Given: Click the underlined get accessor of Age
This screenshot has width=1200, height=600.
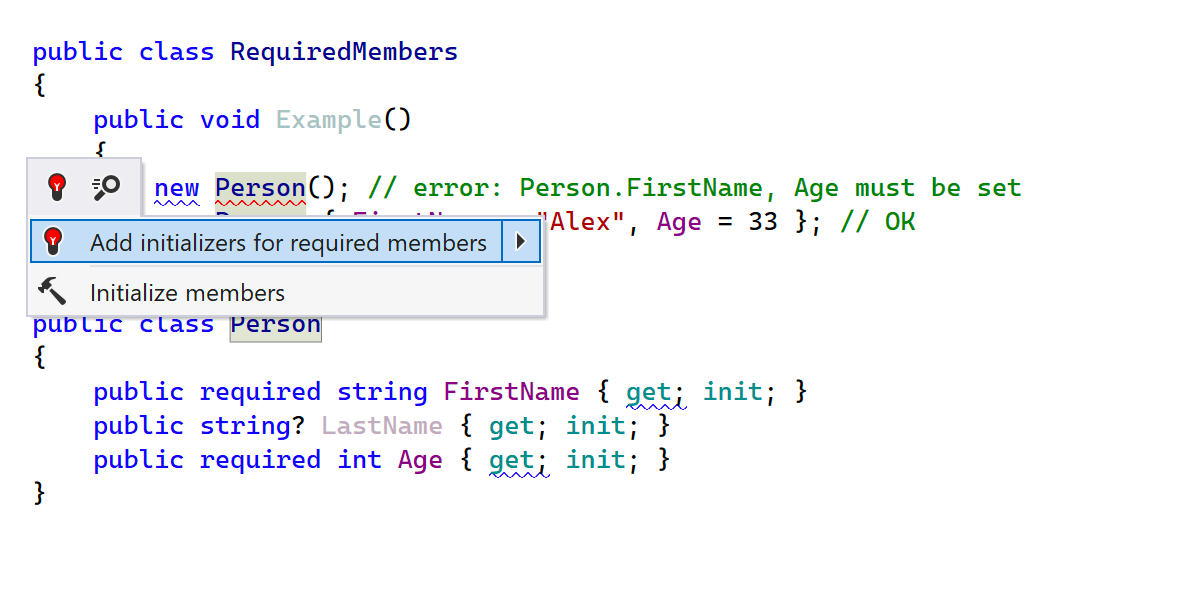Looking at the screenshot, I should click(511, 460).
